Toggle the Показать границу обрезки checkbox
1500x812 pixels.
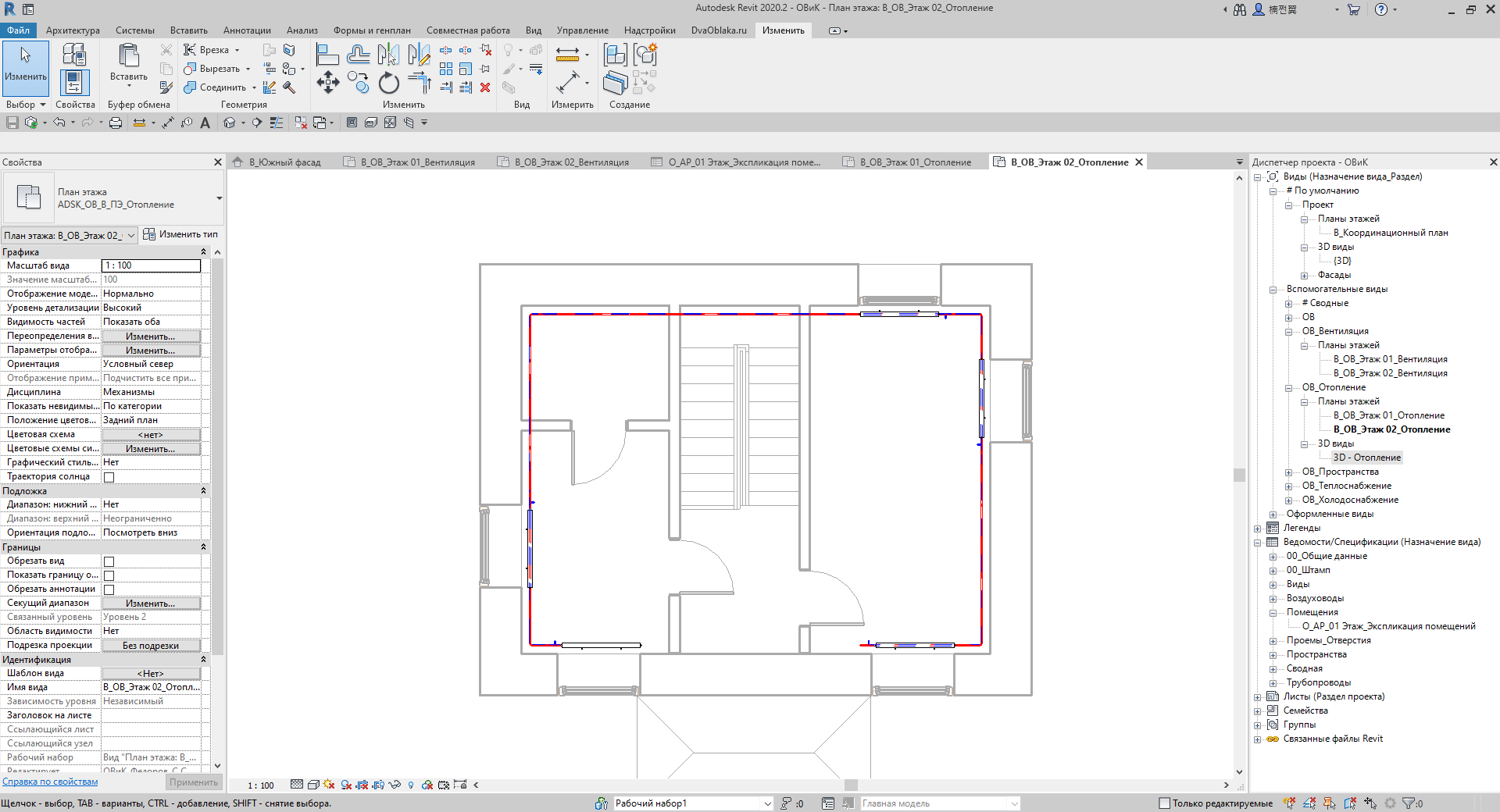point(109,575)
